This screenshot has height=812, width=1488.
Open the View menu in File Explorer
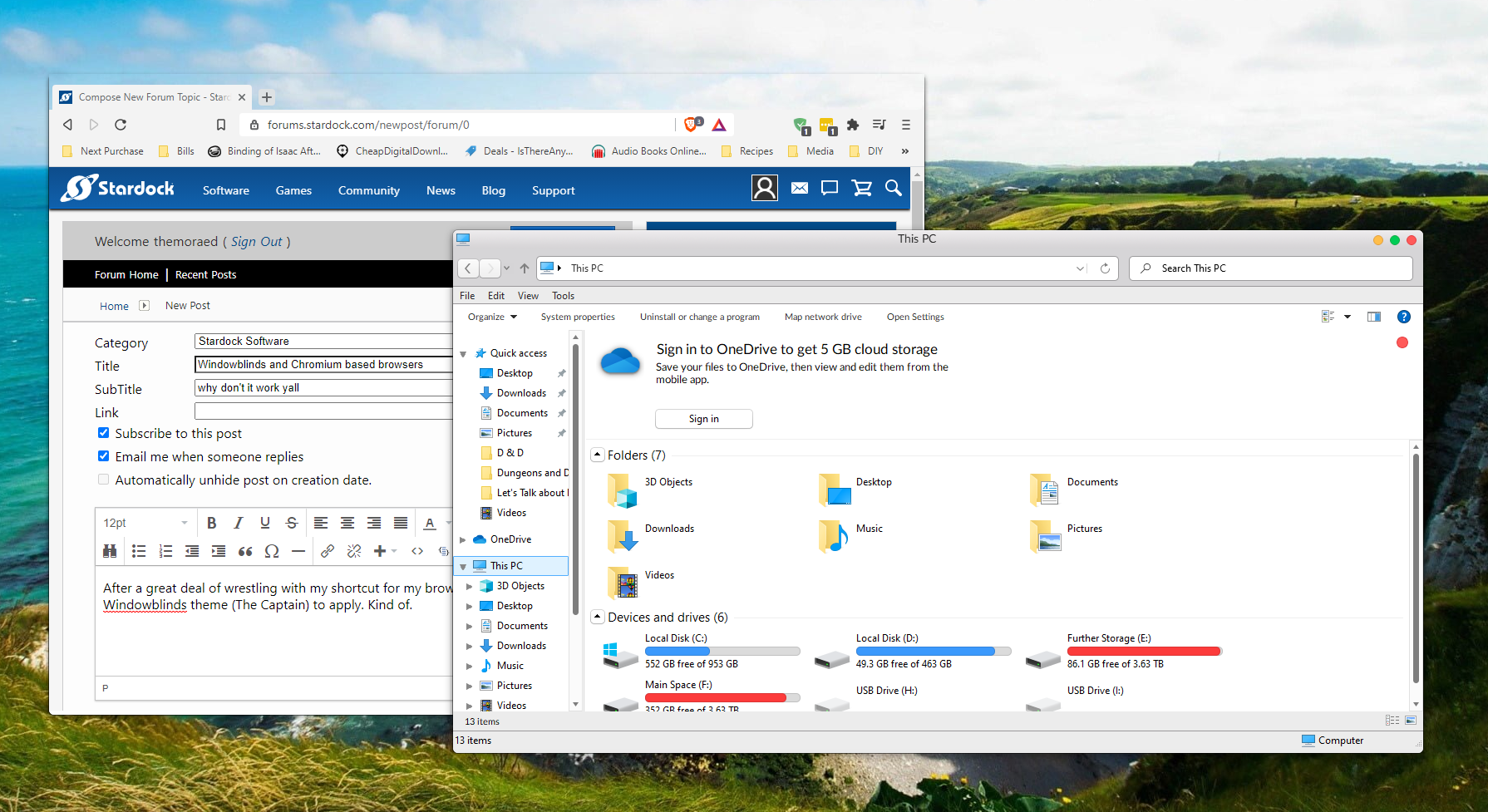point(528,296)
